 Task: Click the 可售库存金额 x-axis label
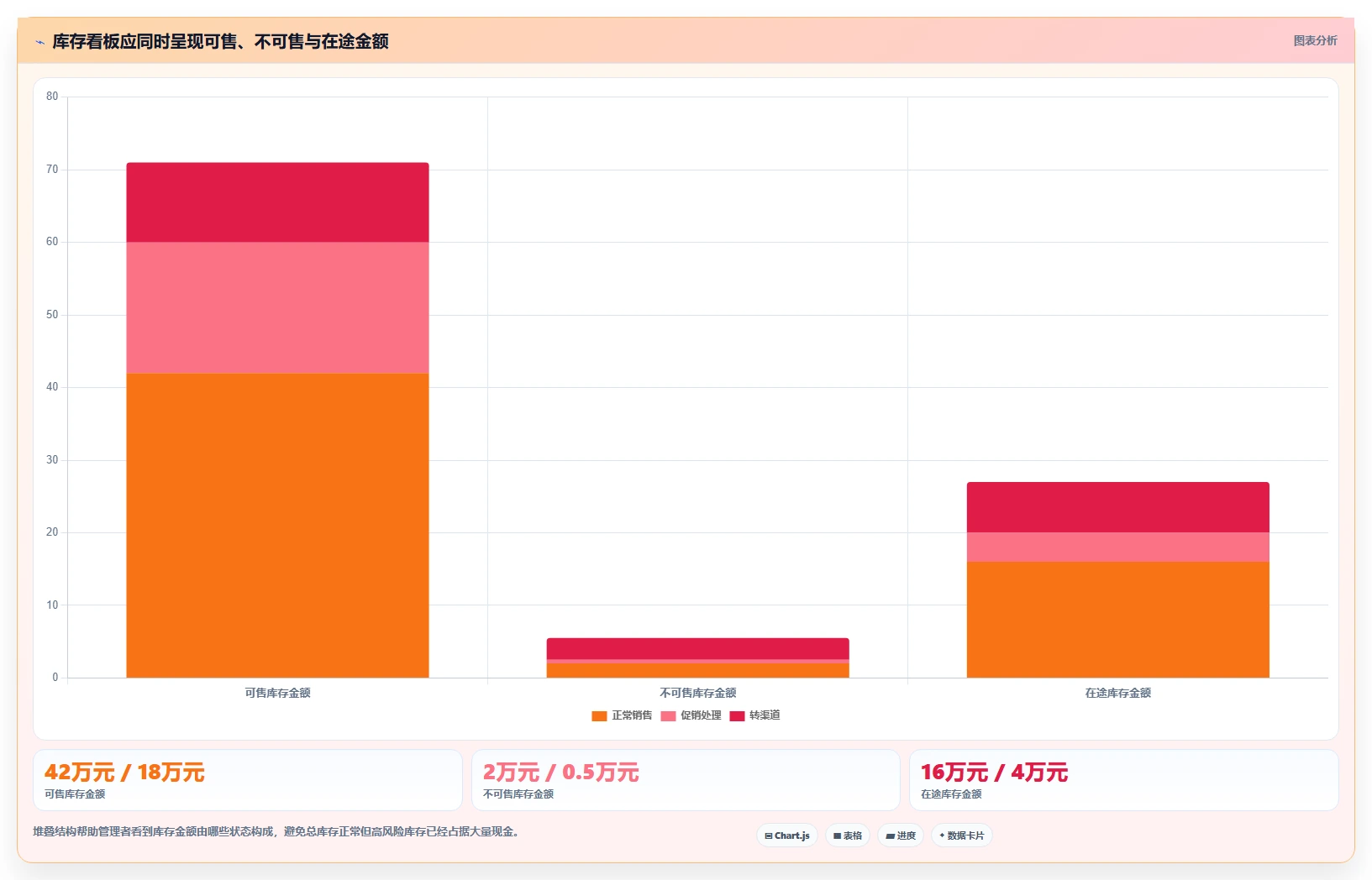pos(277,693)
